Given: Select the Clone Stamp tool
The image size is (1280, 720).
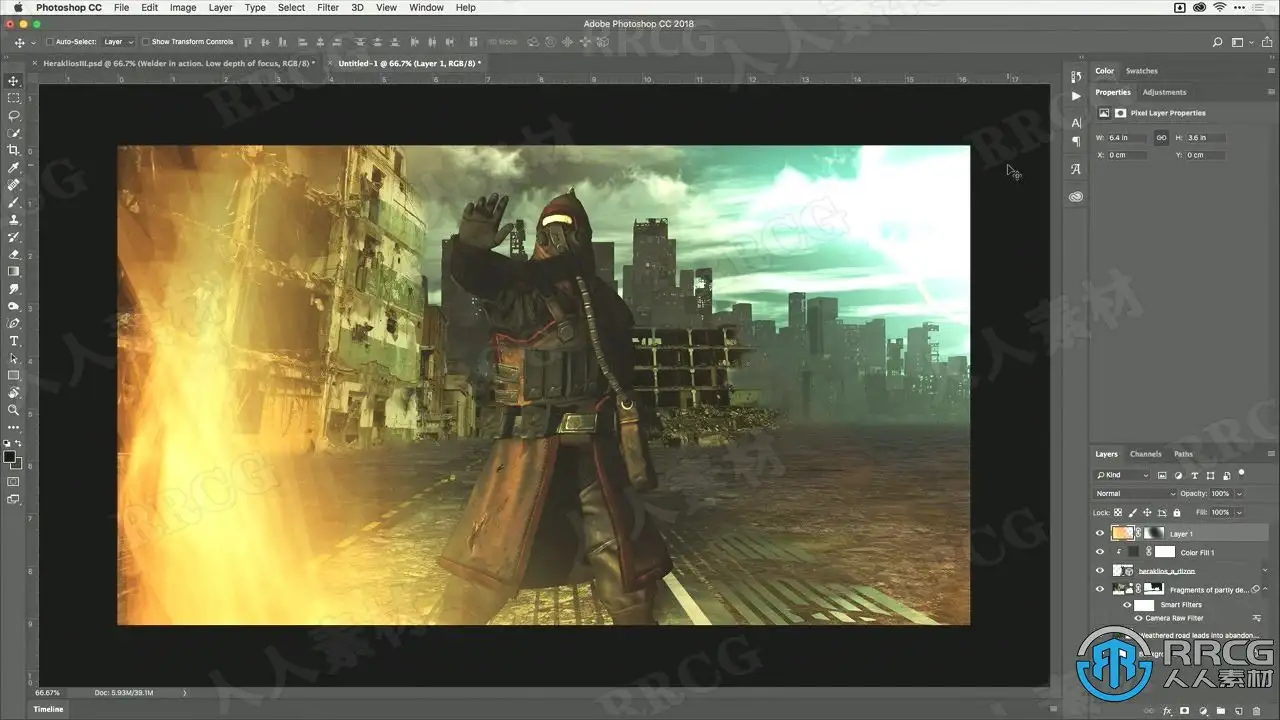Looking at the screenshot, I should click(14, 219).
